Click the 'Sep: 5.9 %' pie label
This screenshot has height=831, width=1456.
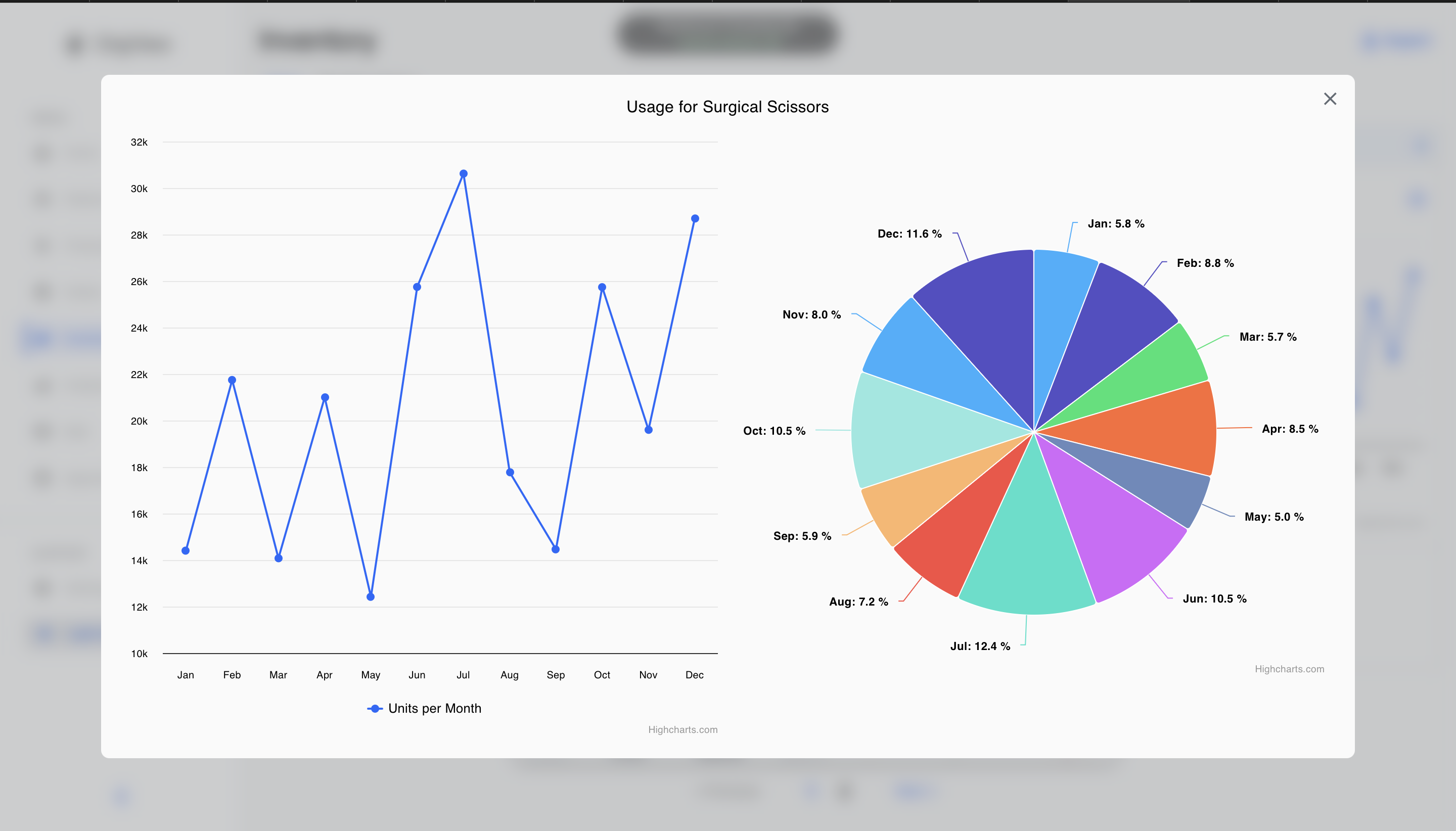pos(802,536)
